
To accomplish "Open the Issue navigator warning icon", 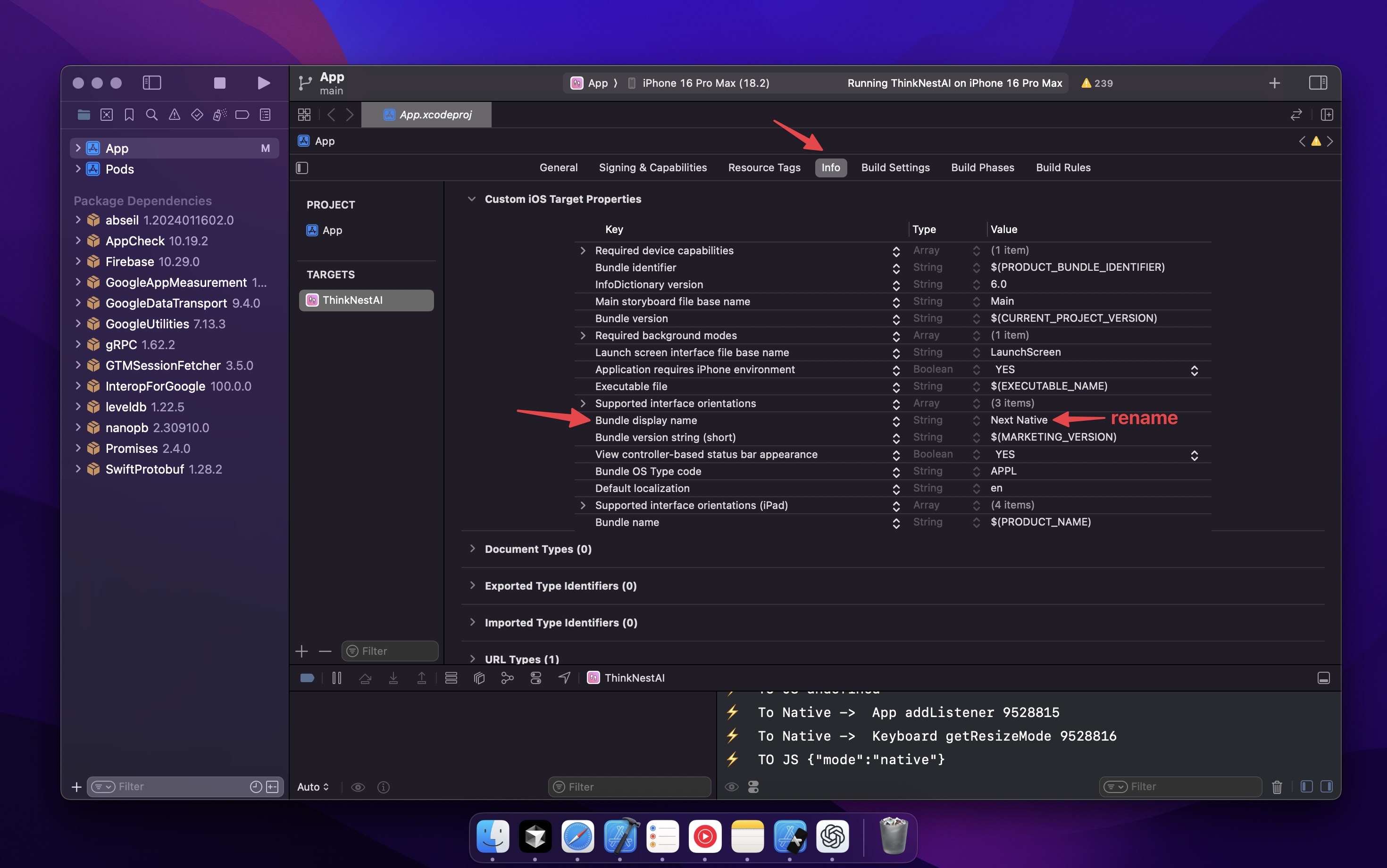I will tap(175, 115).
